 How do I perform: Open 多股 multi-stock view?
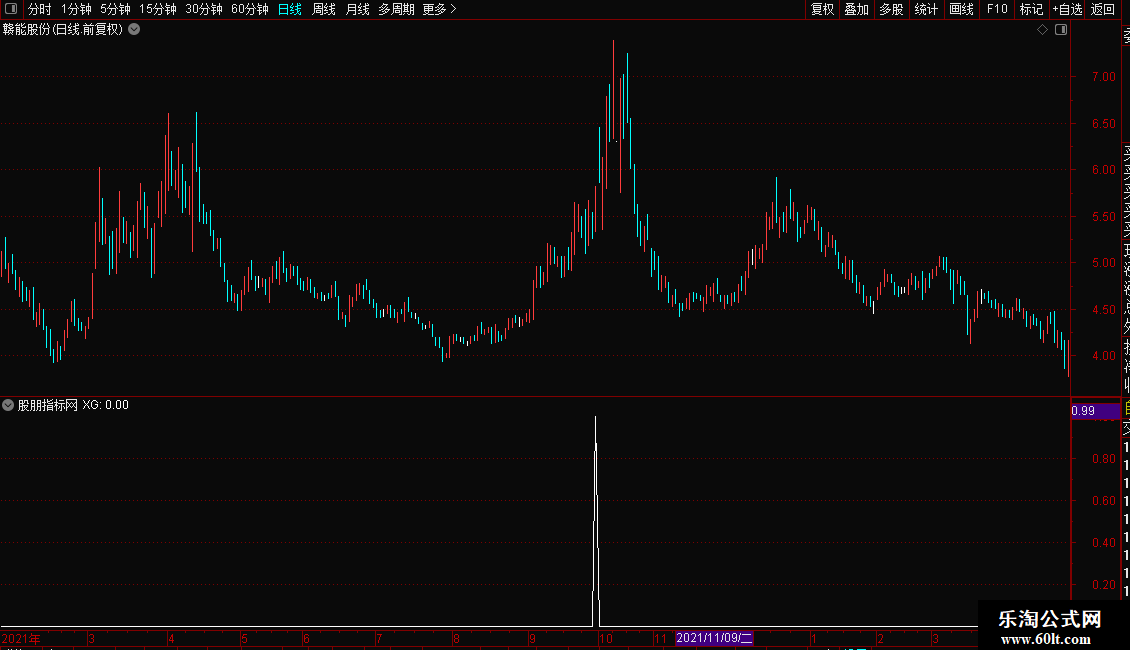tap(891, 9)
